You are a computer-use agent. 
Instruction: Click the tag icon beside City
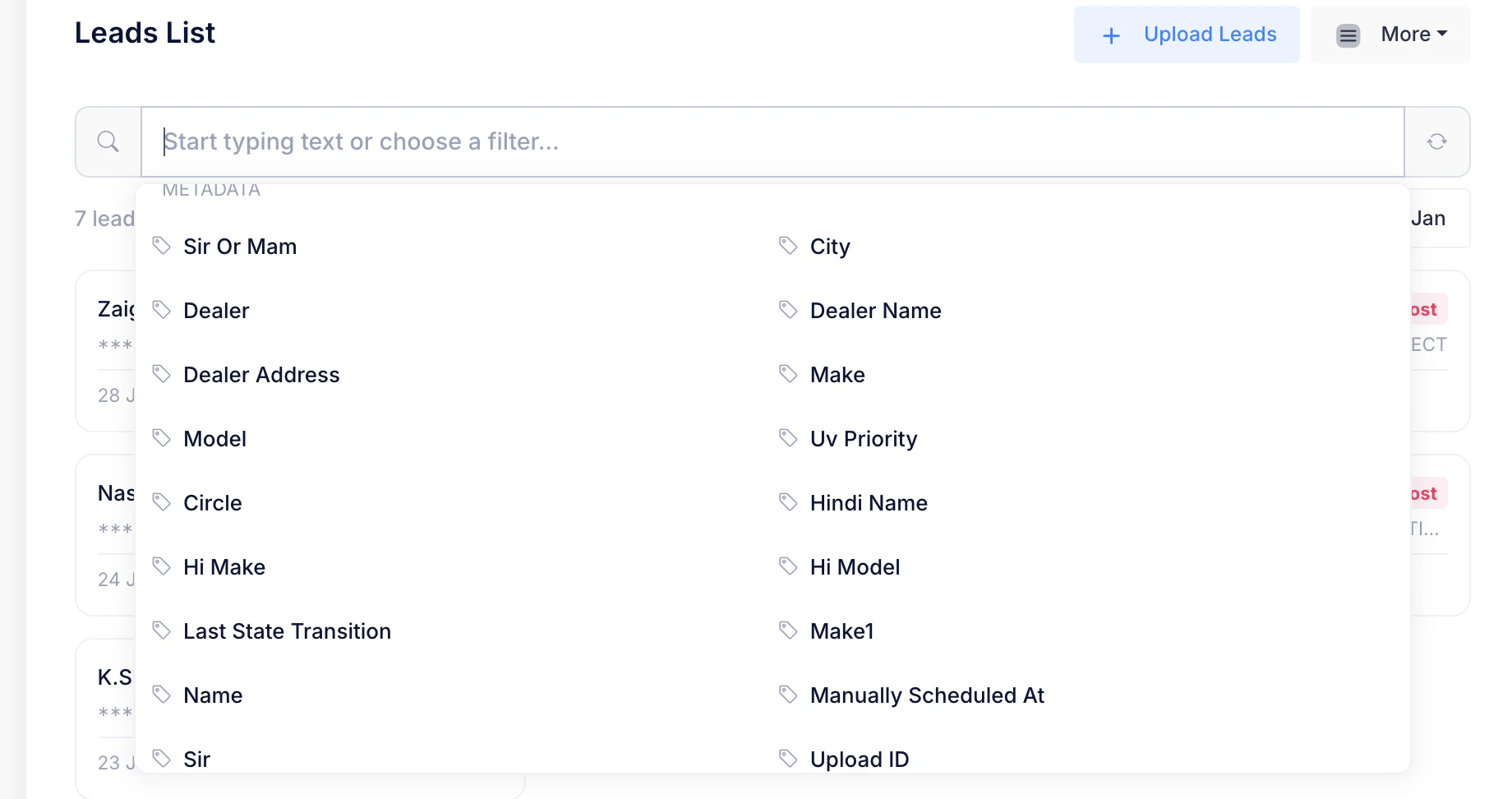pyautogui.click(x=788, y=246)
